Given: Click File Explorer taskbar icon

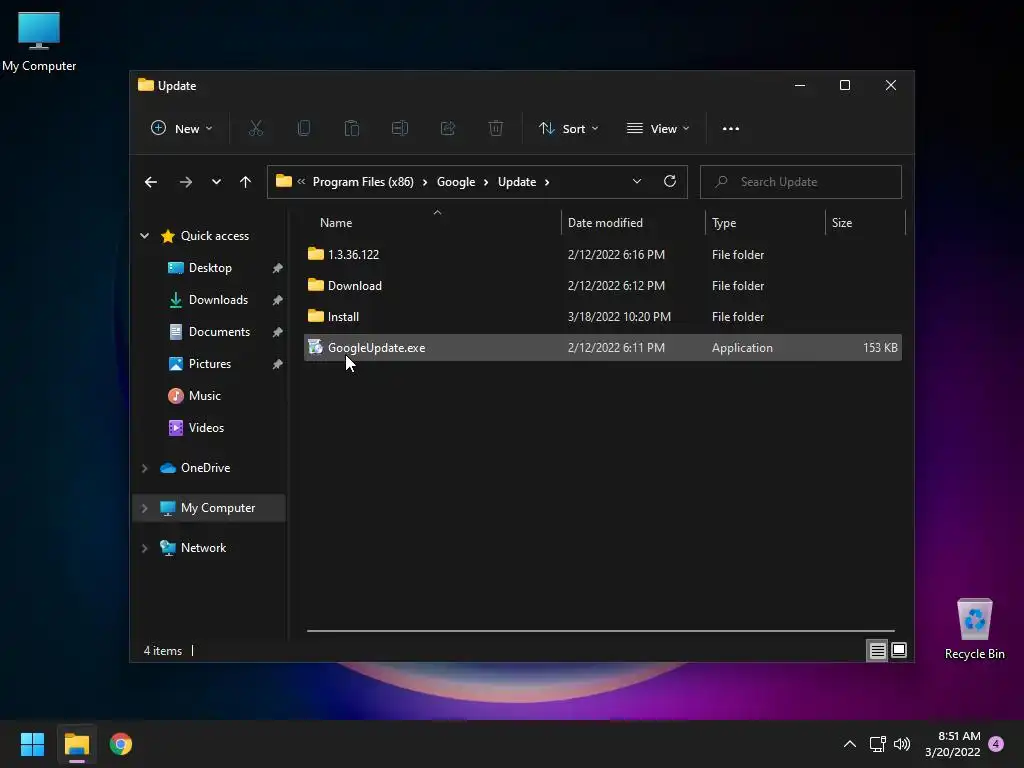Looking at the screenshot, I should [76, 744].
